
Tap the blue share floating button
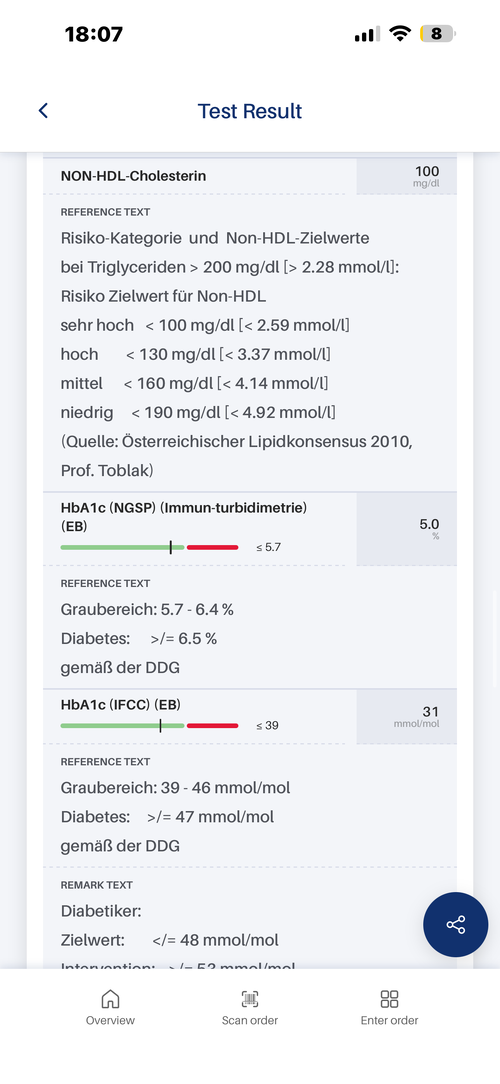456,924
